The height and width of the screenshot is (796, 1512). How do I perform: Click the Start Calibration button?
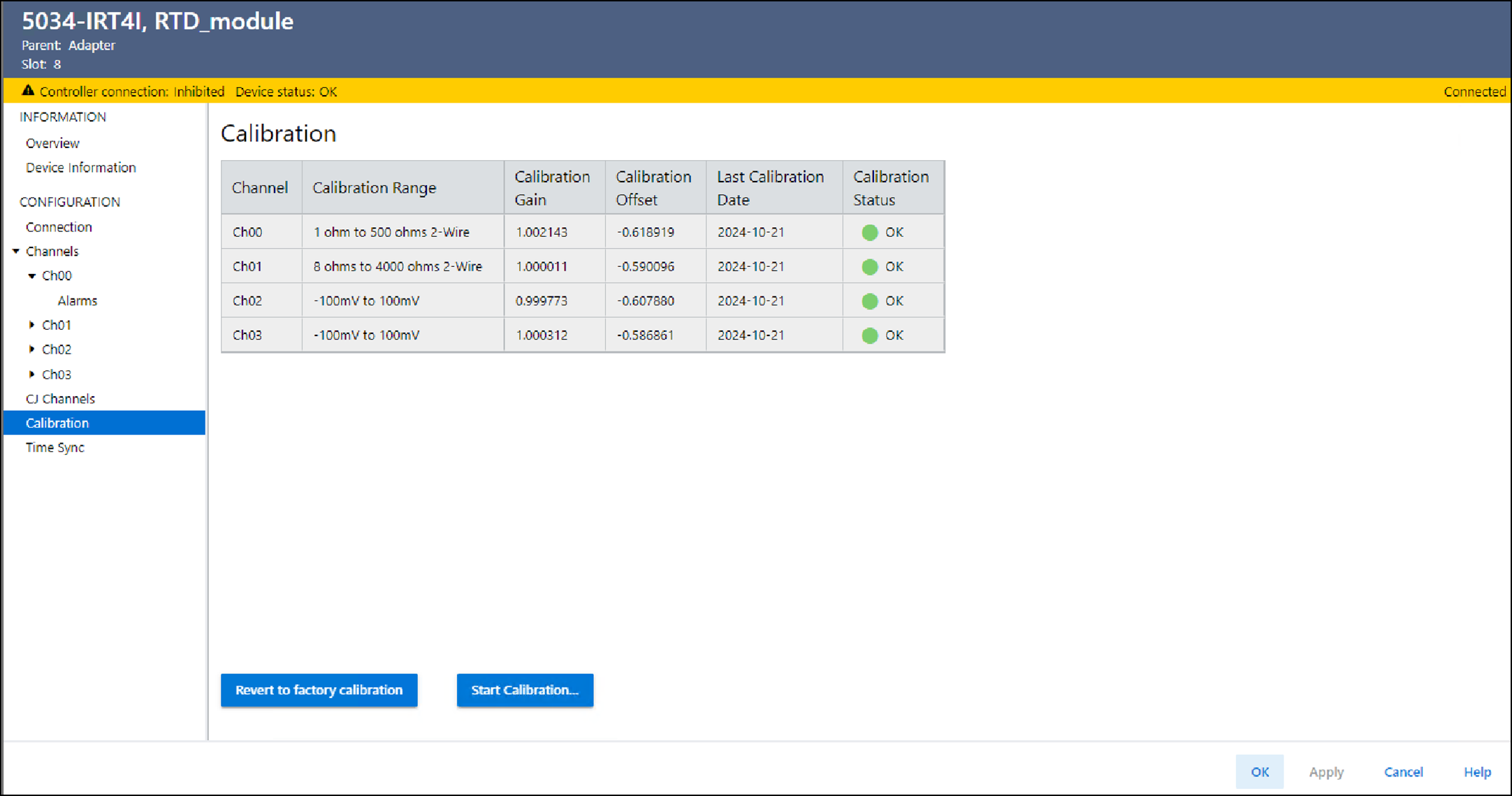pos(525,690)
